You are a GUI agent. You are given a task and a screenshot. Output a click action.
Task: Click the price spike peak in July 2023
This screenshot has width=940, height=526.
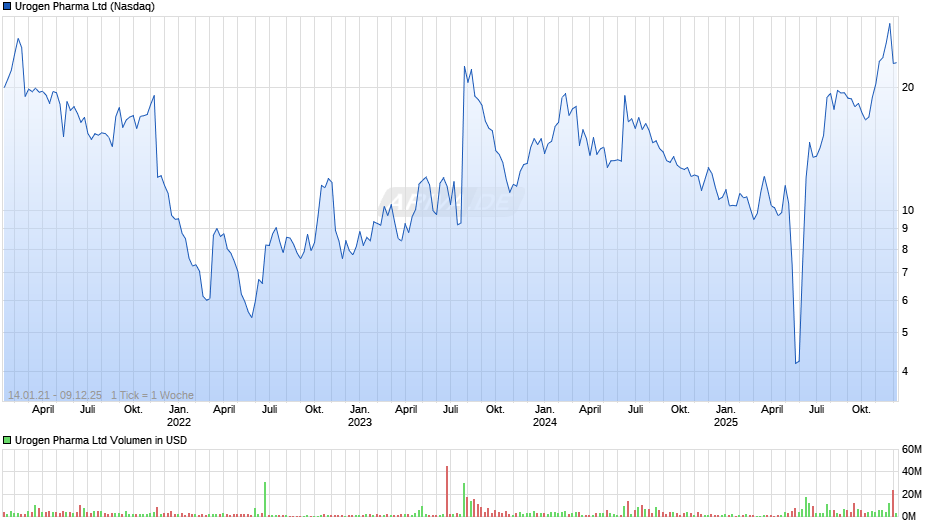point(465,67)
